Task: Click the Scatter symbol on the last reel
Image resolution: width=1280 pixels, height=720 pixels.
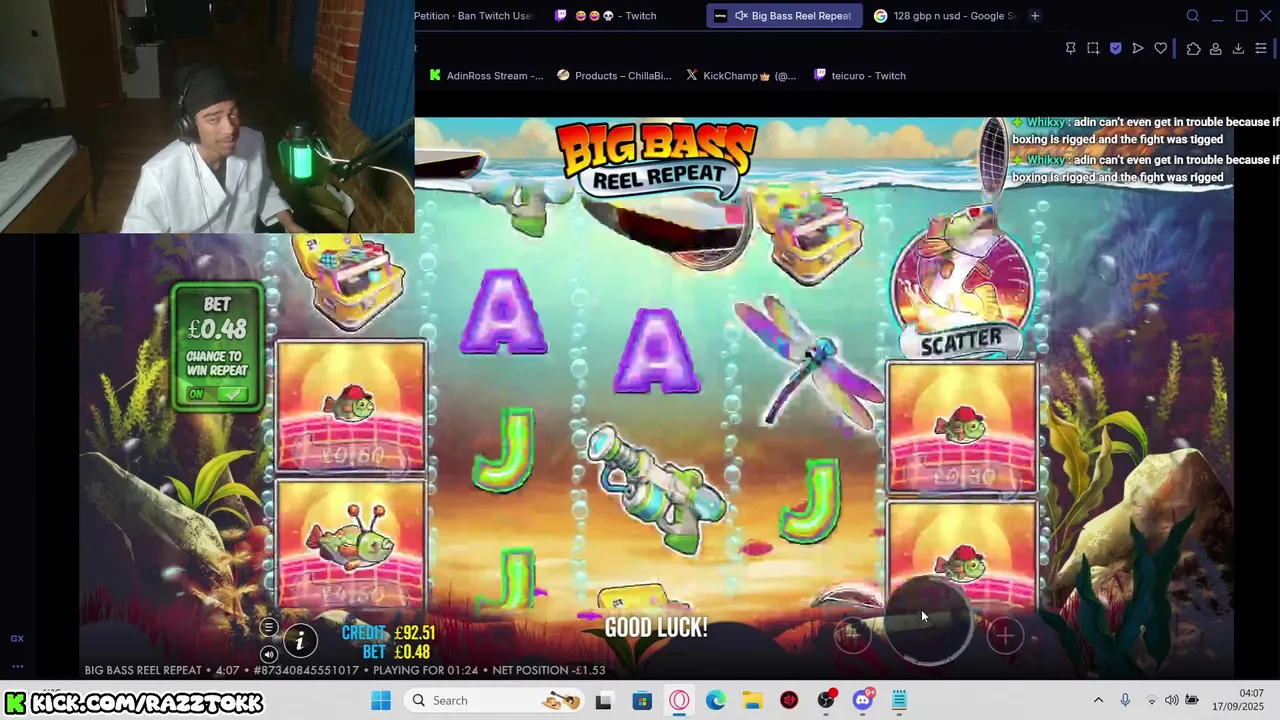Action: tap(961, 283)
